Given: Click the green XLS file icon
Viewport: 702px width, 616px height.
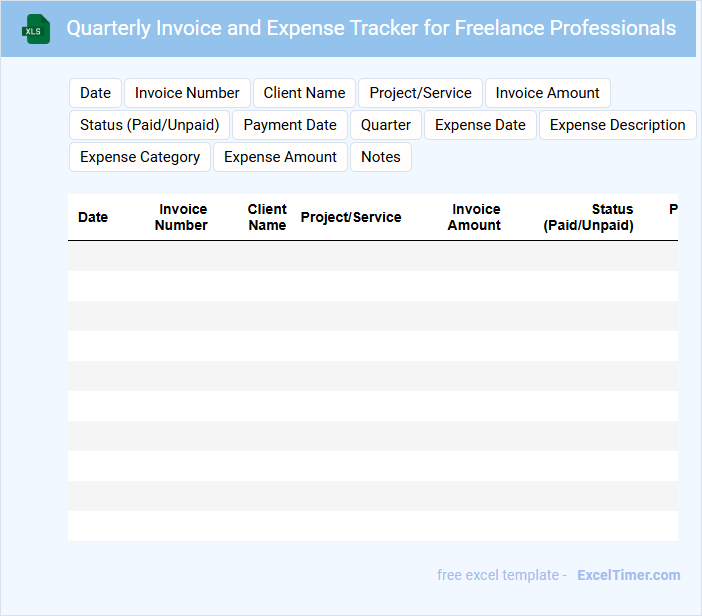Looking at the screenshot, I should click(36, 29).
